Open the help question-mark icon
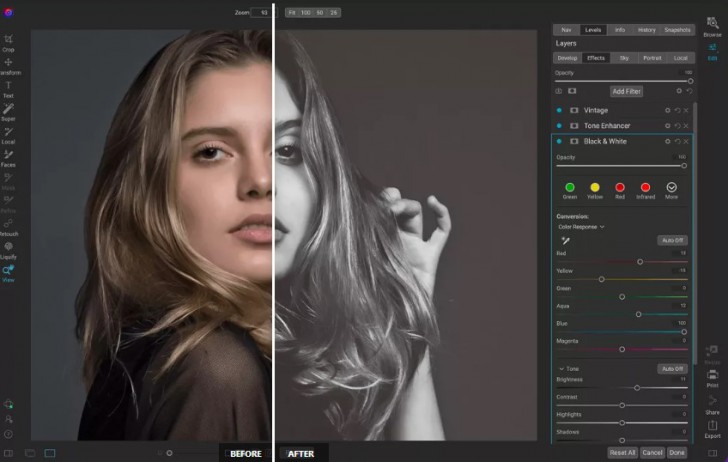The width and height of the screenshot is (728, 462). 8,435
